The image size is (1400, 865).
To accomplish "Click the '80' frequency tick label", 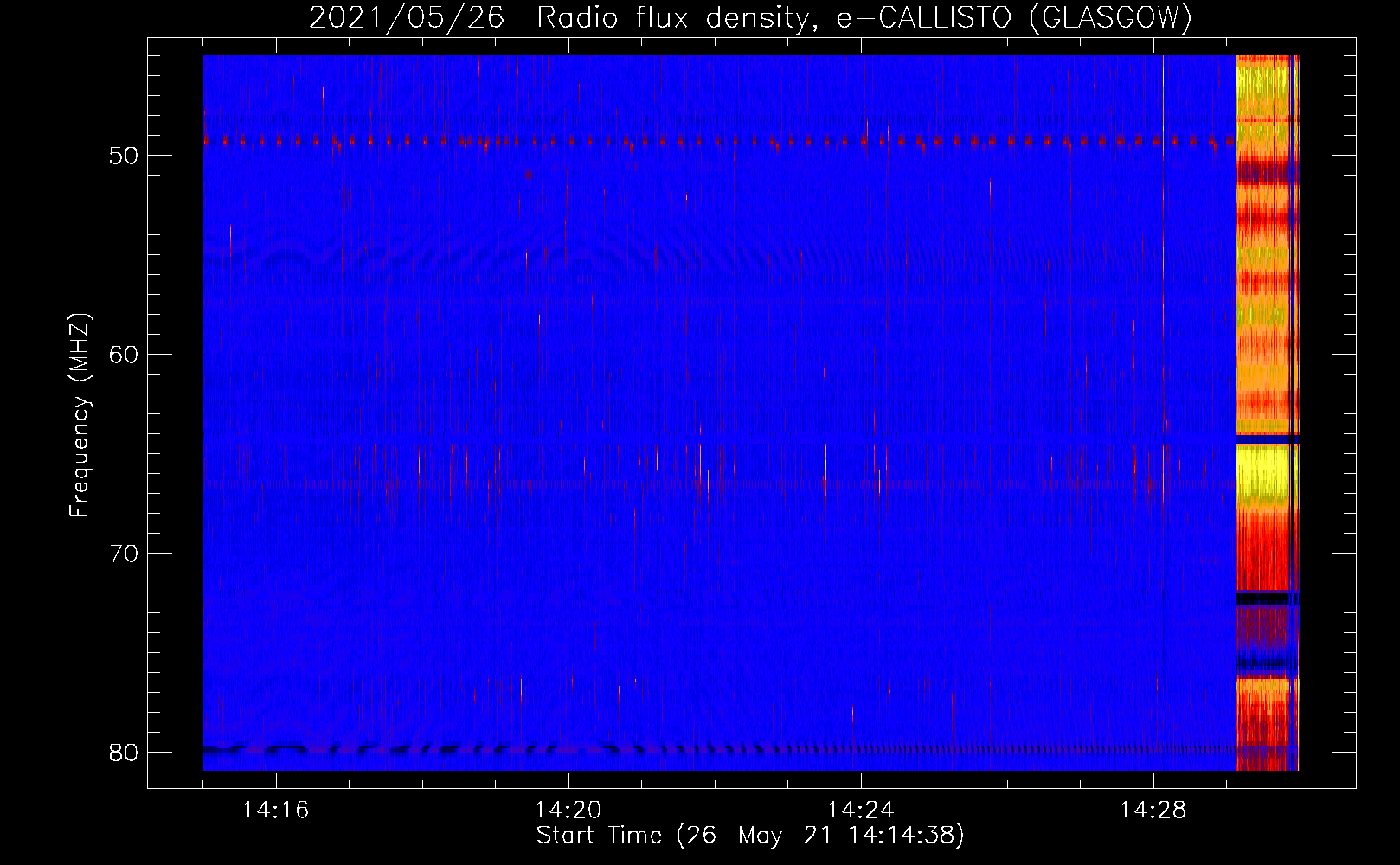I will click(x=124, y=752).
